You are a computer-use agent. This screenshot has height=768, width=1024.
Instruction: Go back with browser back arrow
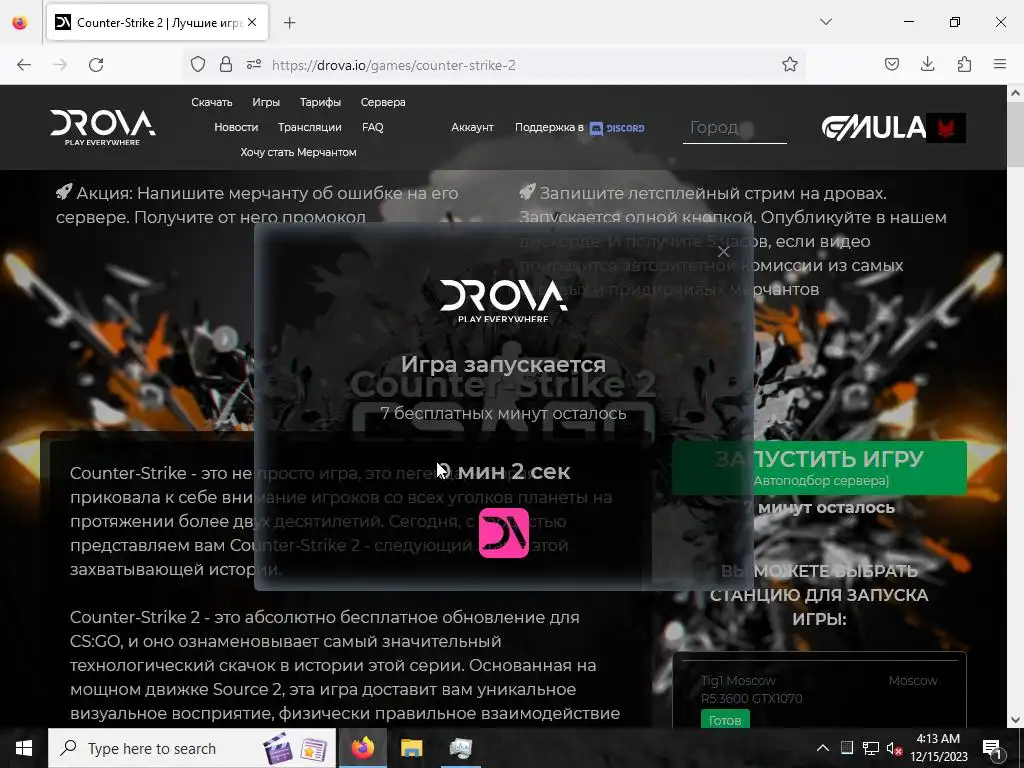pos(24,65)
